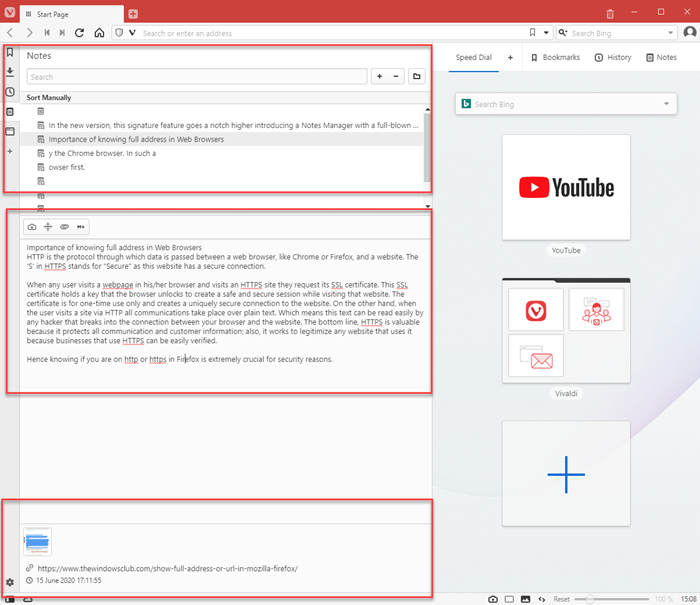Image resolution: width=700 pixels, height=605 pixels.
Task: Open sync cloud status icon
Action: [28, 600]
